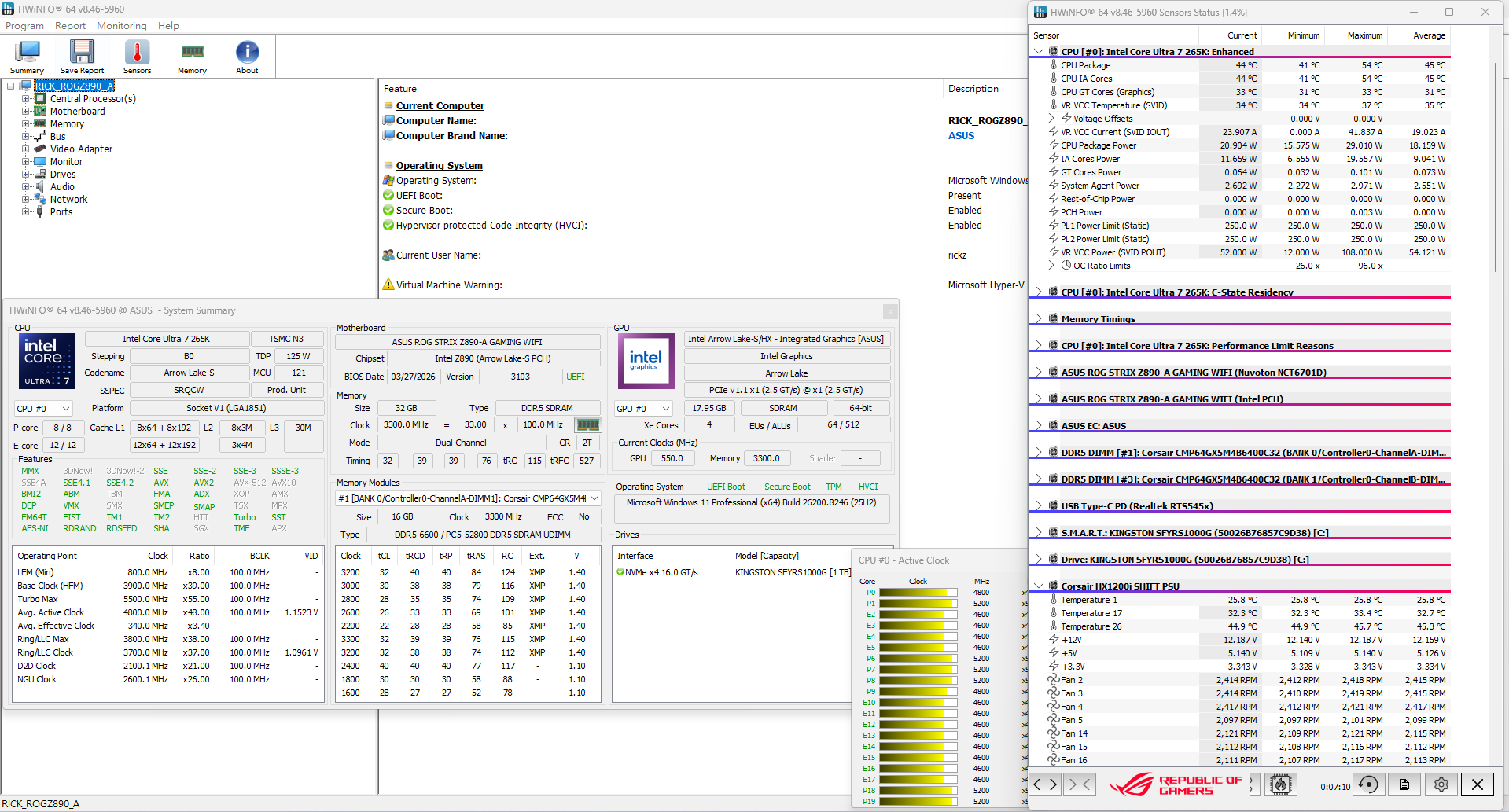
Task: Click the logging document icon in Sensors window
Action: click(x=1404, y=784)
